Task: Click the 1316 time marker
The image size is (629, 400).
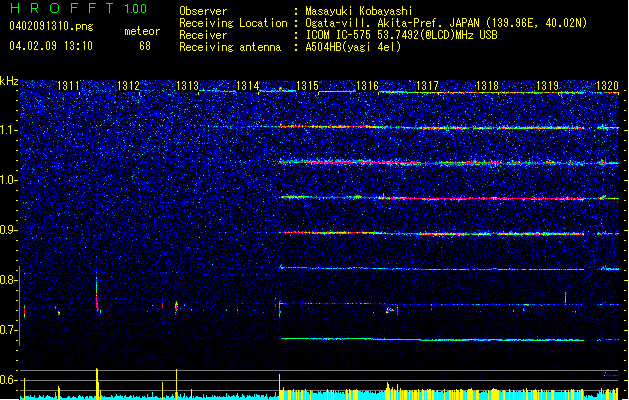Action: 367,86
